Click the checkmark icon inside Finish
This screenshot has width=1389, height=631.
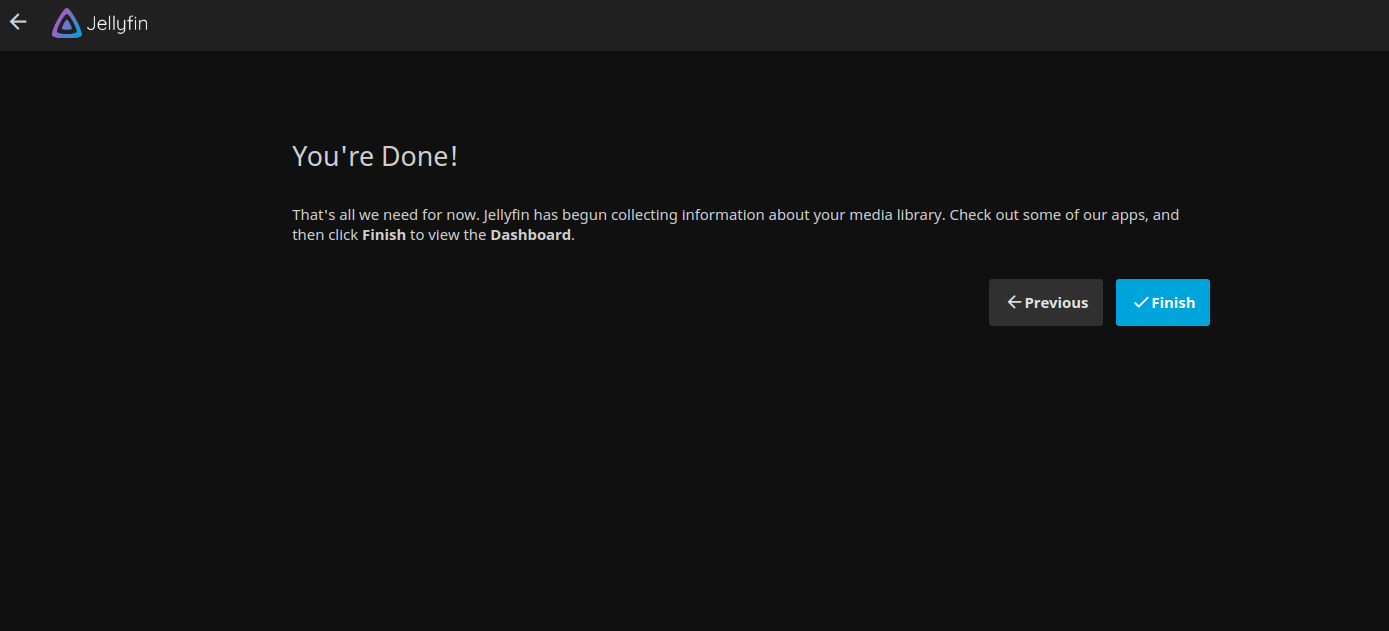pos(1140,302)
